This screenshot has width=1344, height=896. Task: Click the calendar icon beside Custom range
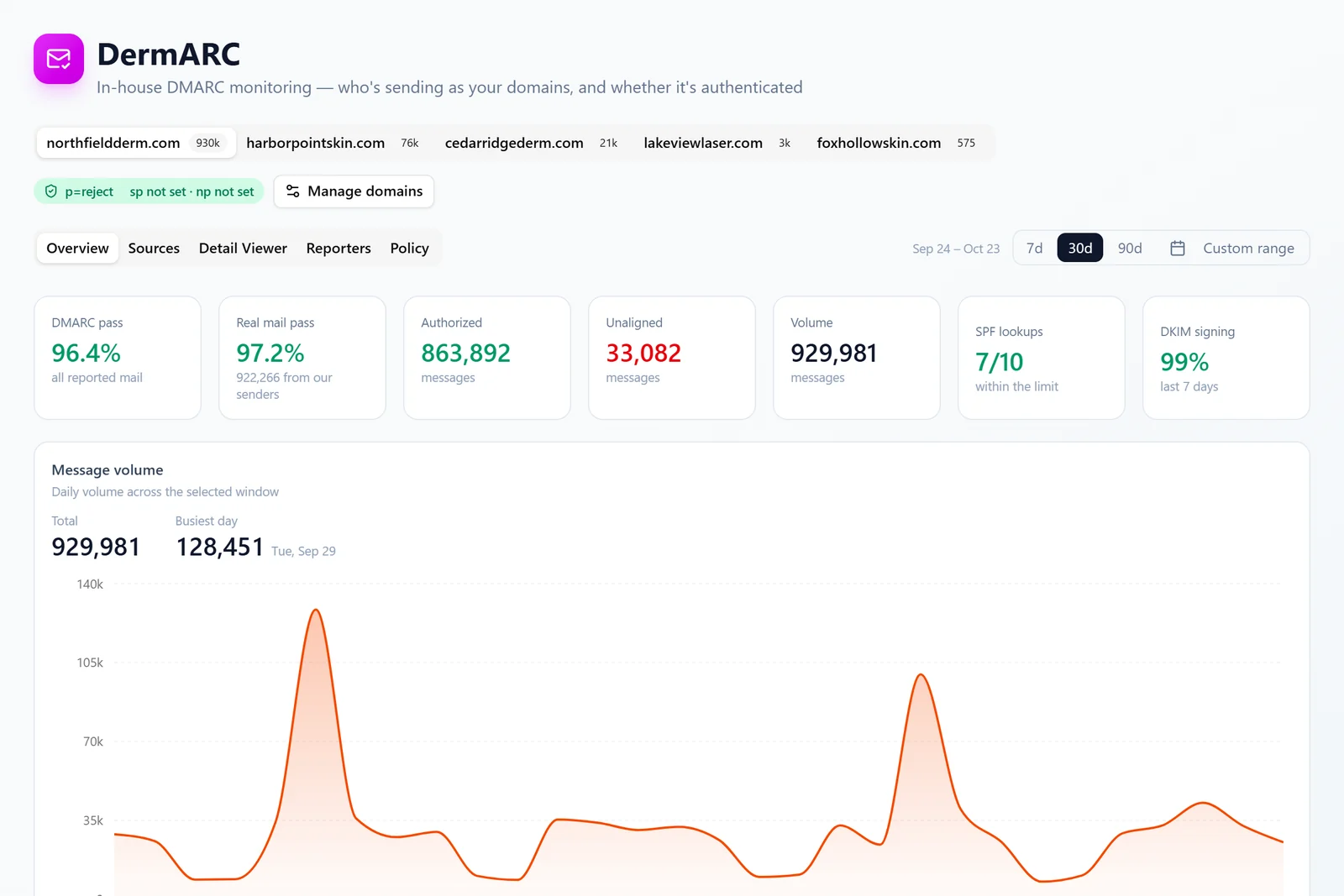1178,249
